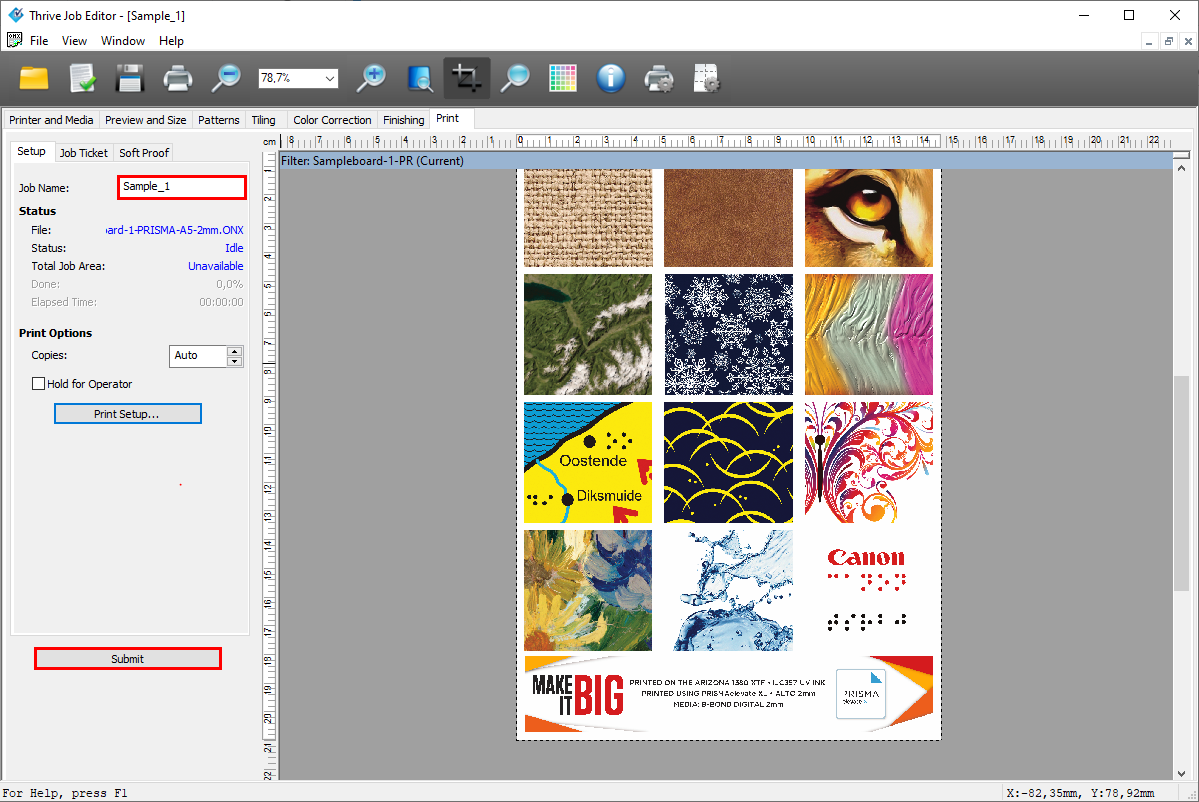This screenshot has height=802, width=1199.
Task: Click the Thrive Job Editor title bar app icon
Action: (15, 15)
